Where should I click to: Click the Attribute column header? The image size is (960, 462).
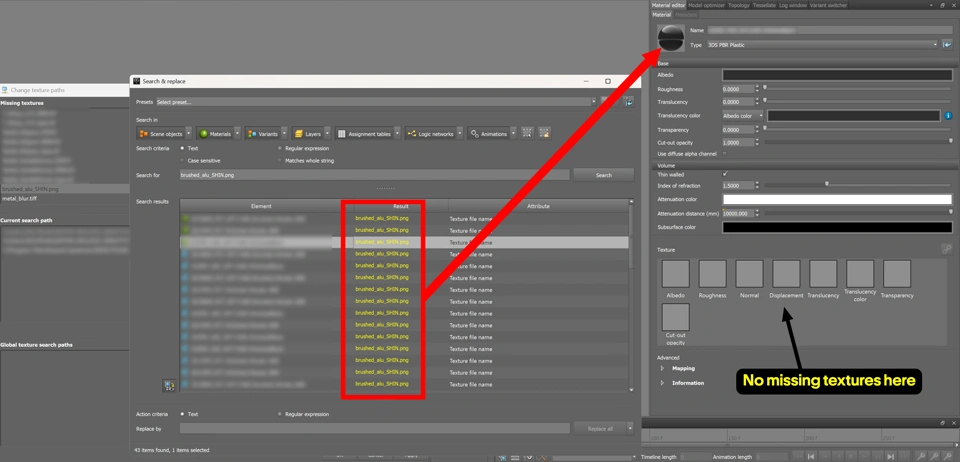(x=538, y=206)
